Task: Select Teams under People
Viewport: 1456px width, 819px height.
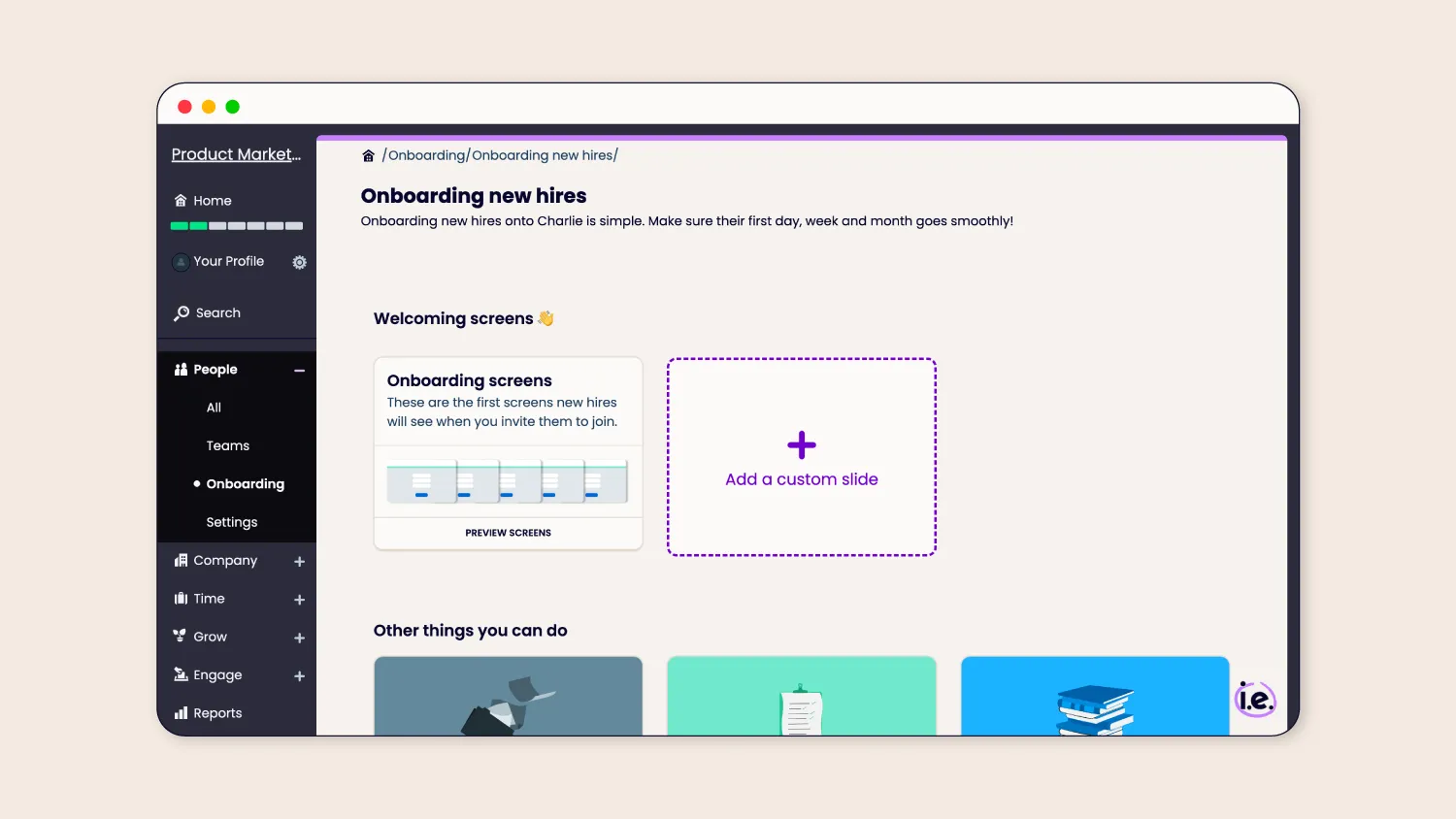Action: coord(228,445)
